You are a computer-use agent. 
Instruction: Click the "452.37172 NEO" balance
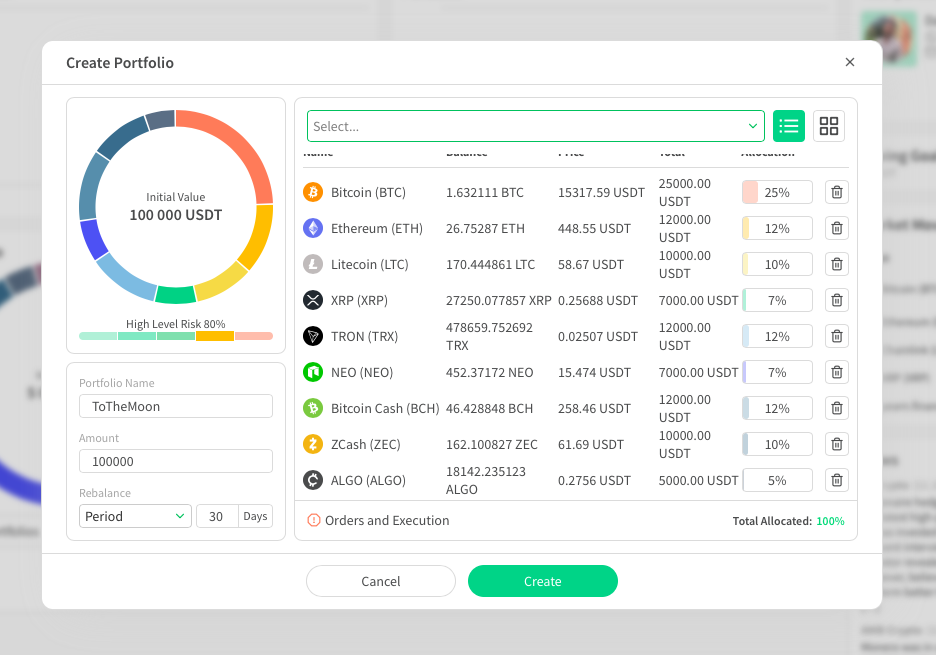click(489, 372)
